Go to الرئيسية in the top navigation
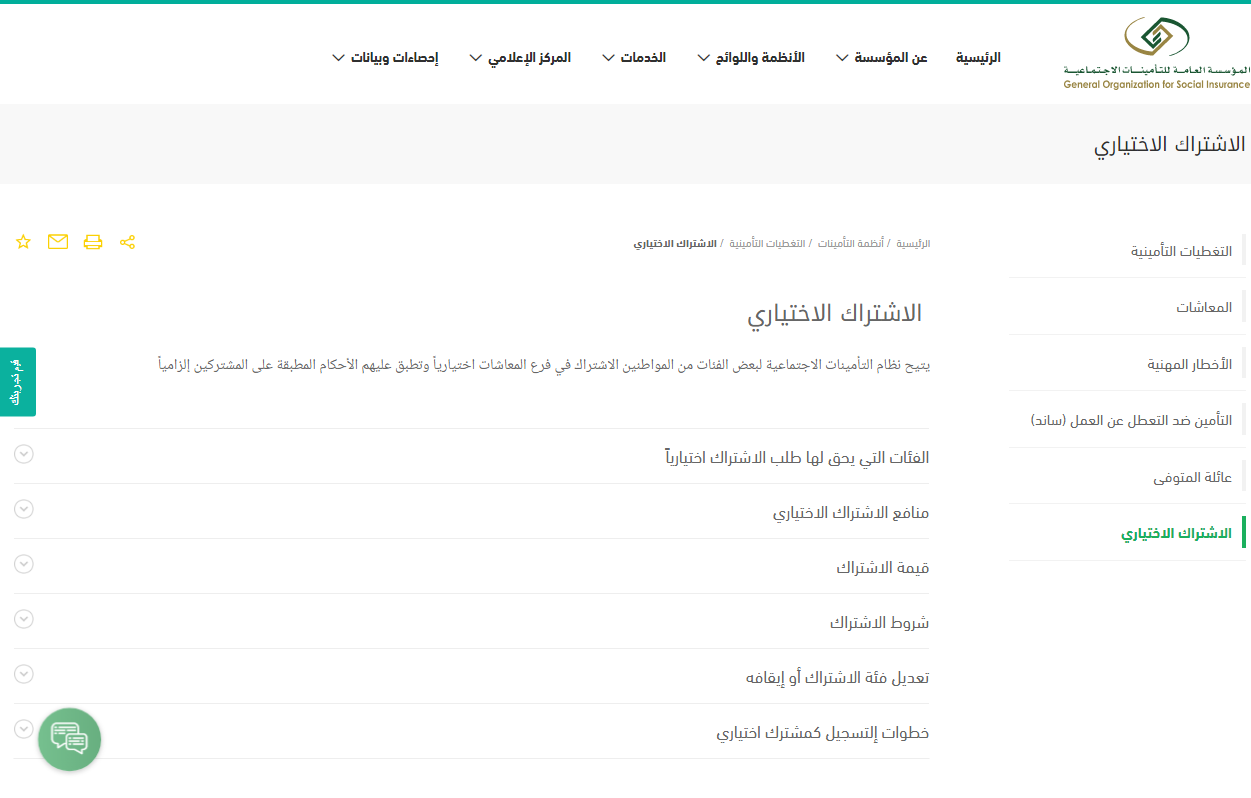 (x=978, y=58)
